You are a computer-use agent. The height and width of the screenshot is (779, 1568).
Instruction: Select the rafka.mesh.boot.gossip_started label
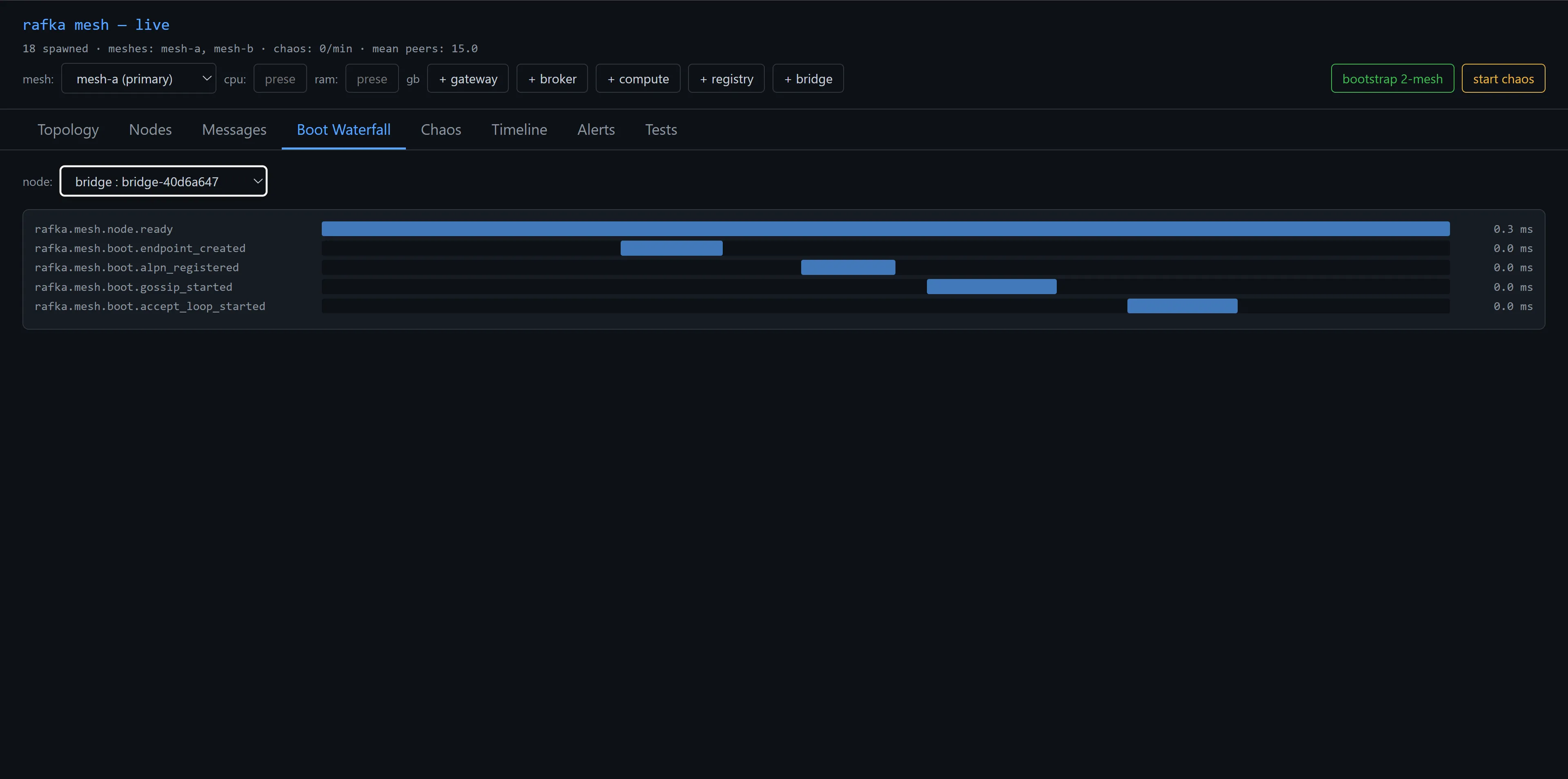click(133, 287)
